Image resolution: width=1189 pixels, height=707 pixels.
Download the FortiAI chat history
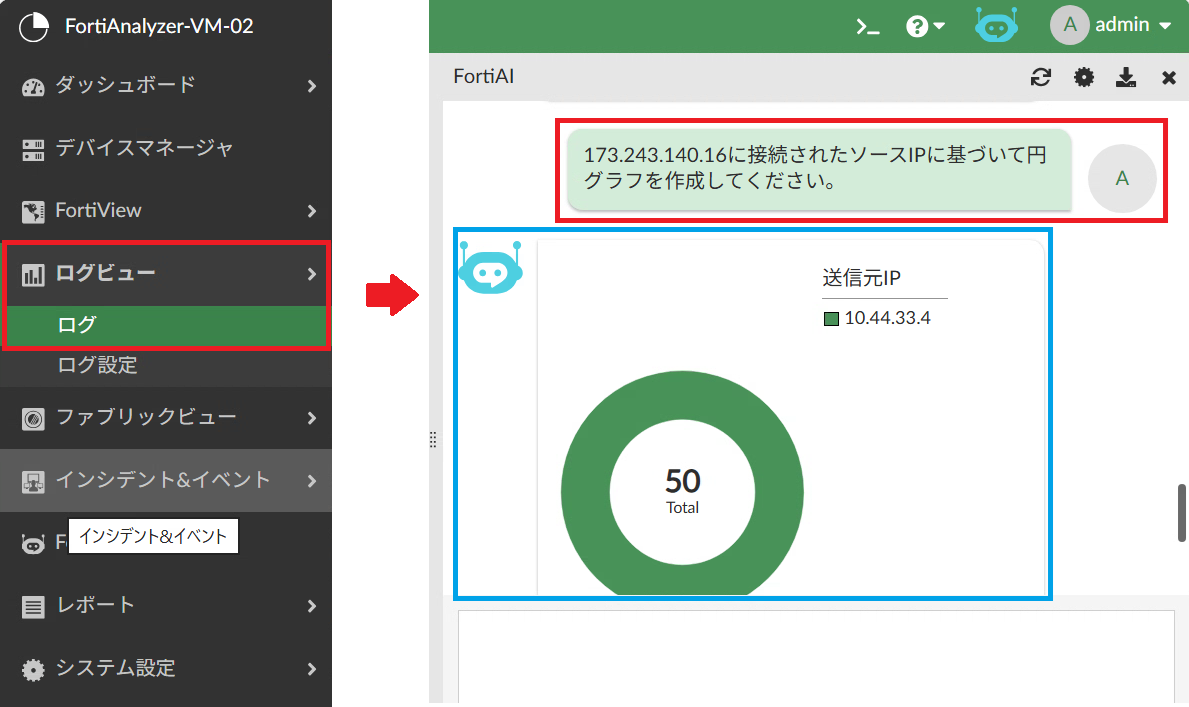pyautogui.click(x=1126, y=78)
